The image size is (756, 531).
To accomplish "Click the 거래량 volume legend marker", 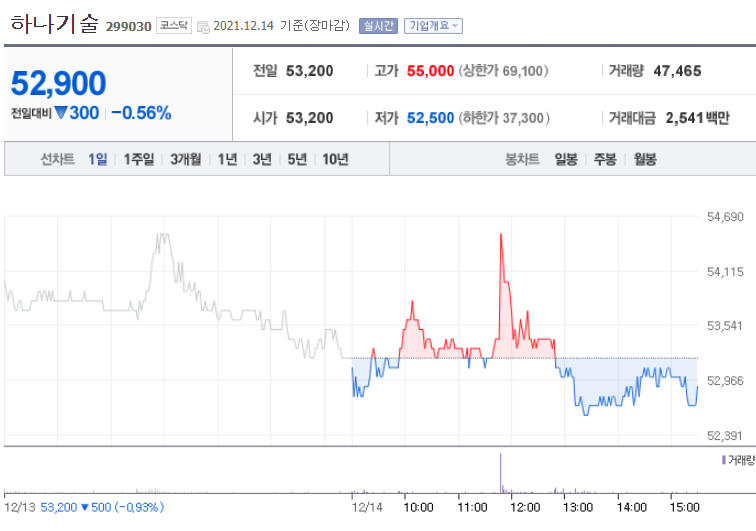I will tap(723, 460).
